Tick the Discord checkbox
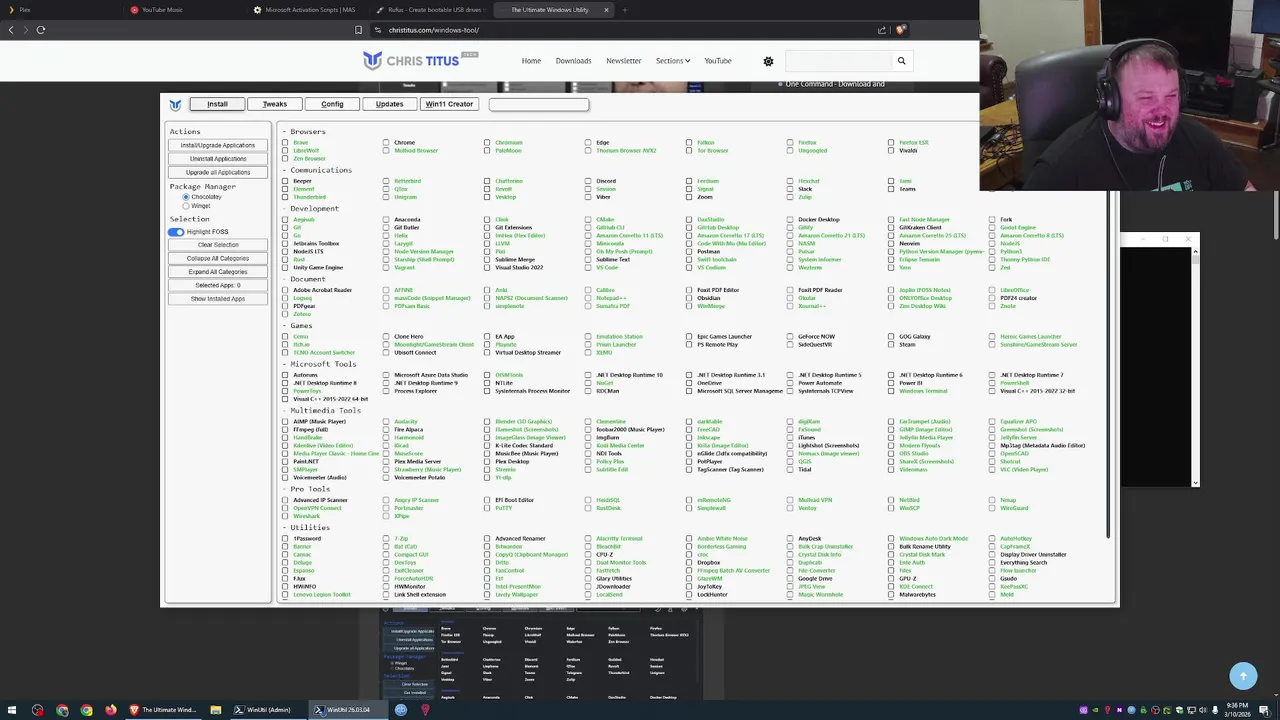The image size is (1280, 720). (588, 181)
